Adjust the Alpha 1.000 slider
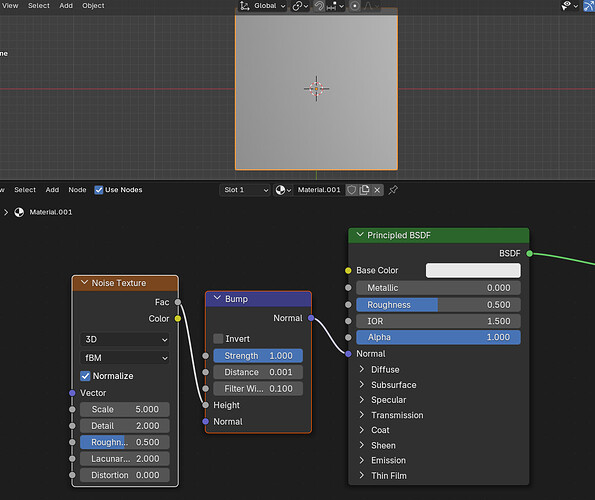 [x=438, y=337]
